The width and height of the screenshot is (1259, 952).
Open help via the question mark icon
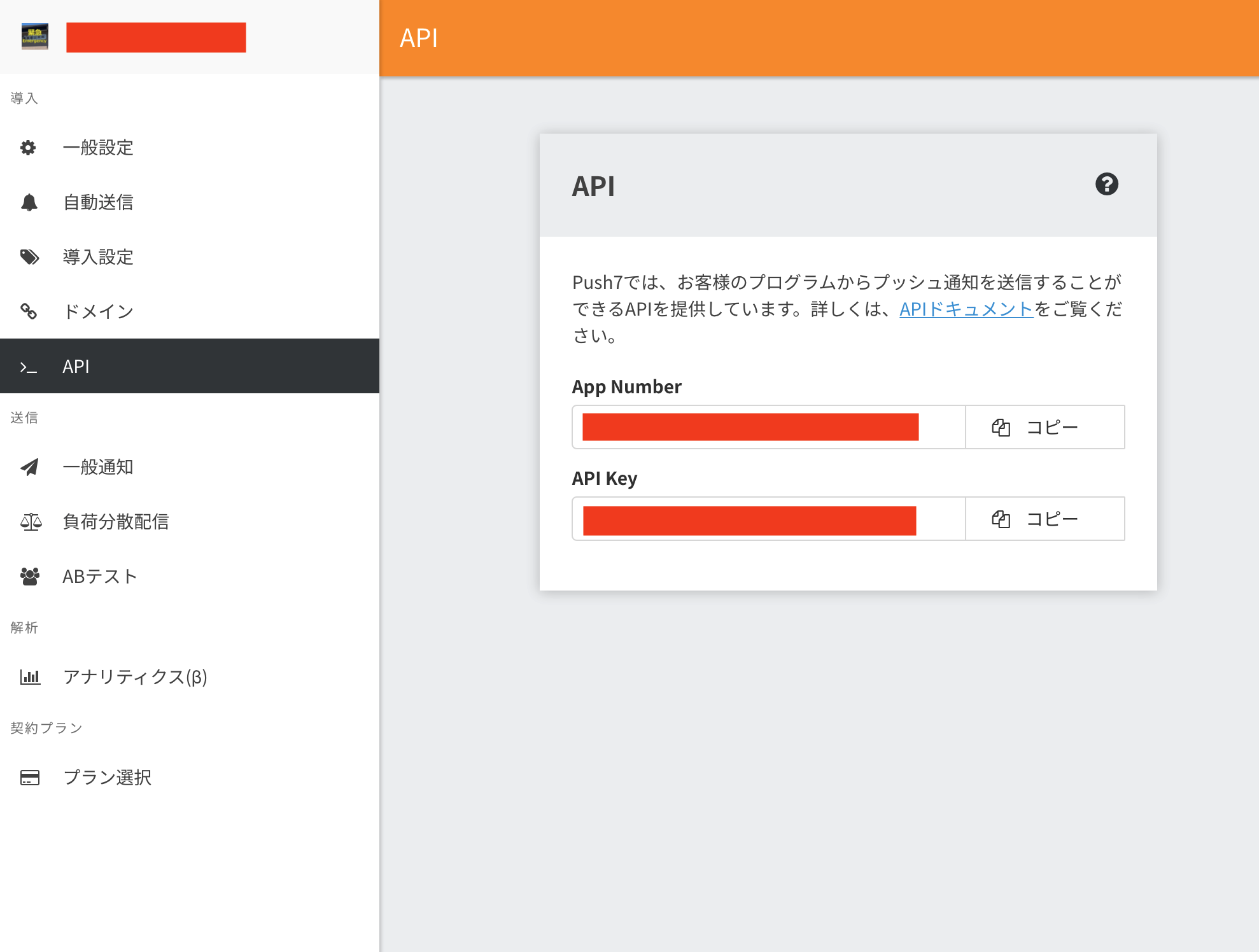[x=1106, y=185]
